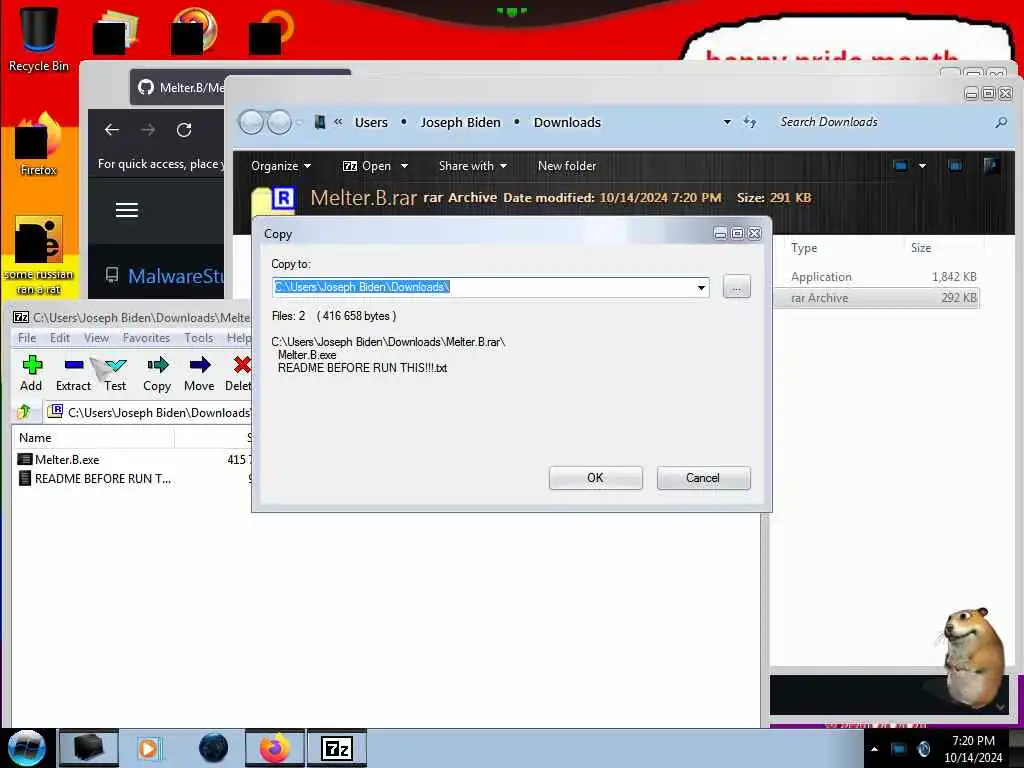Screen dimensions: 1024x768
Task: Click the Name column header in 7-Zip
Action: tap(93, 438)
